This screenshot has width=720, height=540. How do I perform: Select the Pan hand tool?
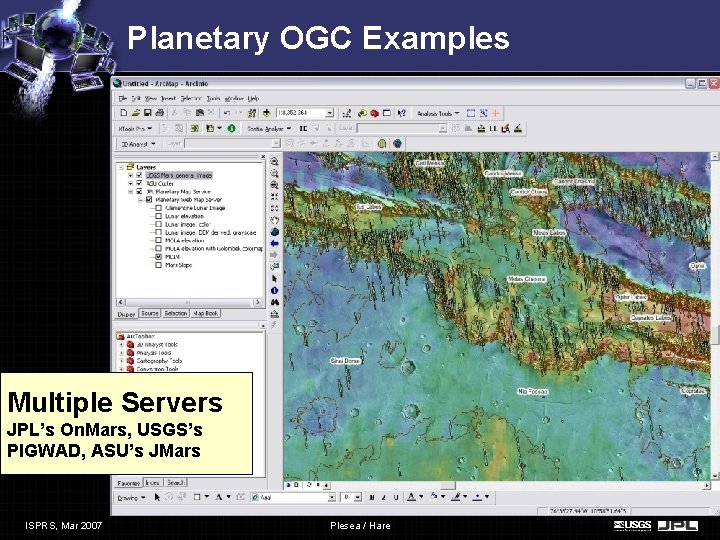pyautogui.click(x=275, y=220)
